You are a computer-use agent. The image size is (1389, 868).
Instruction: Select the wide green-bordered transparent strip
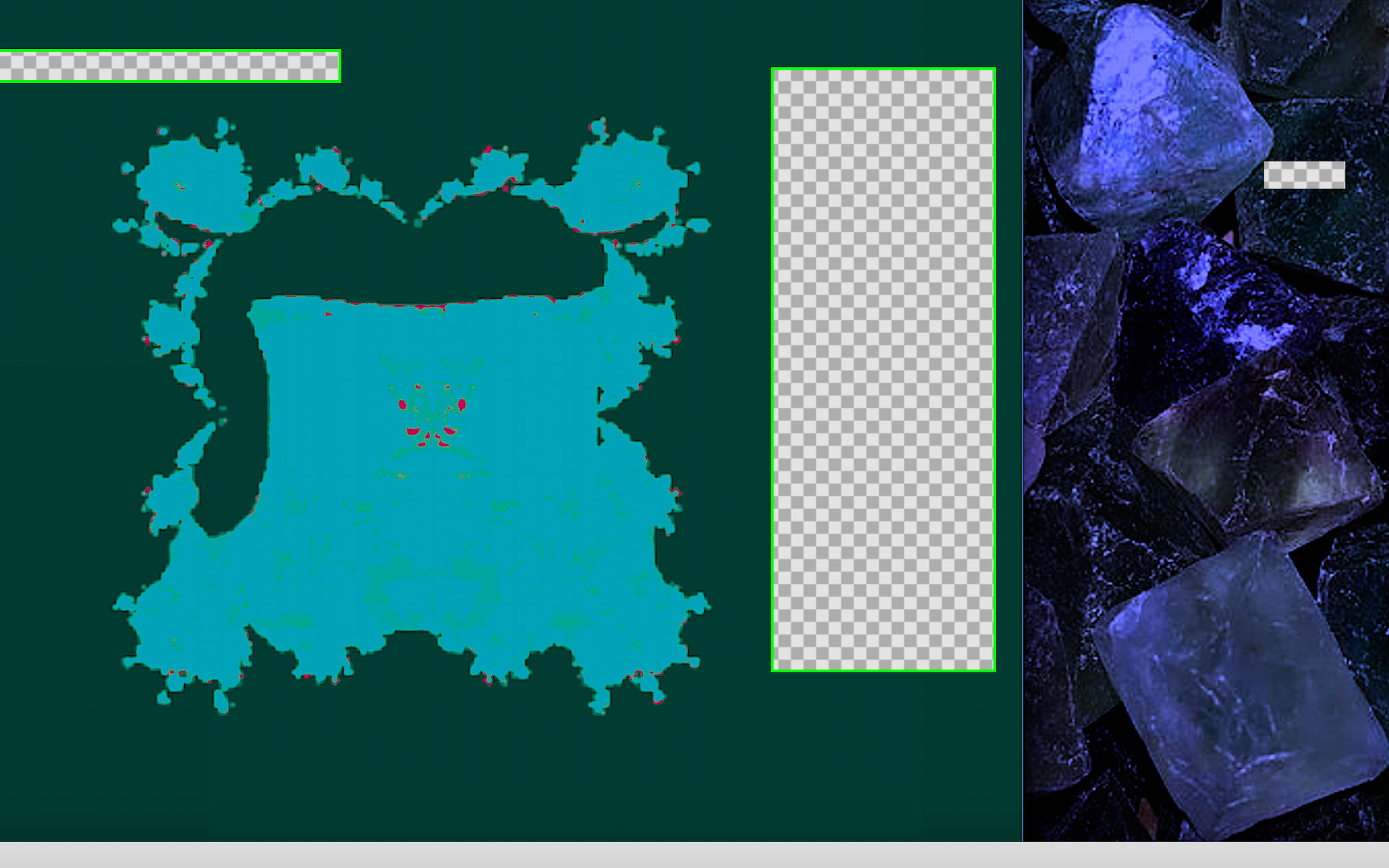(170, 66)
